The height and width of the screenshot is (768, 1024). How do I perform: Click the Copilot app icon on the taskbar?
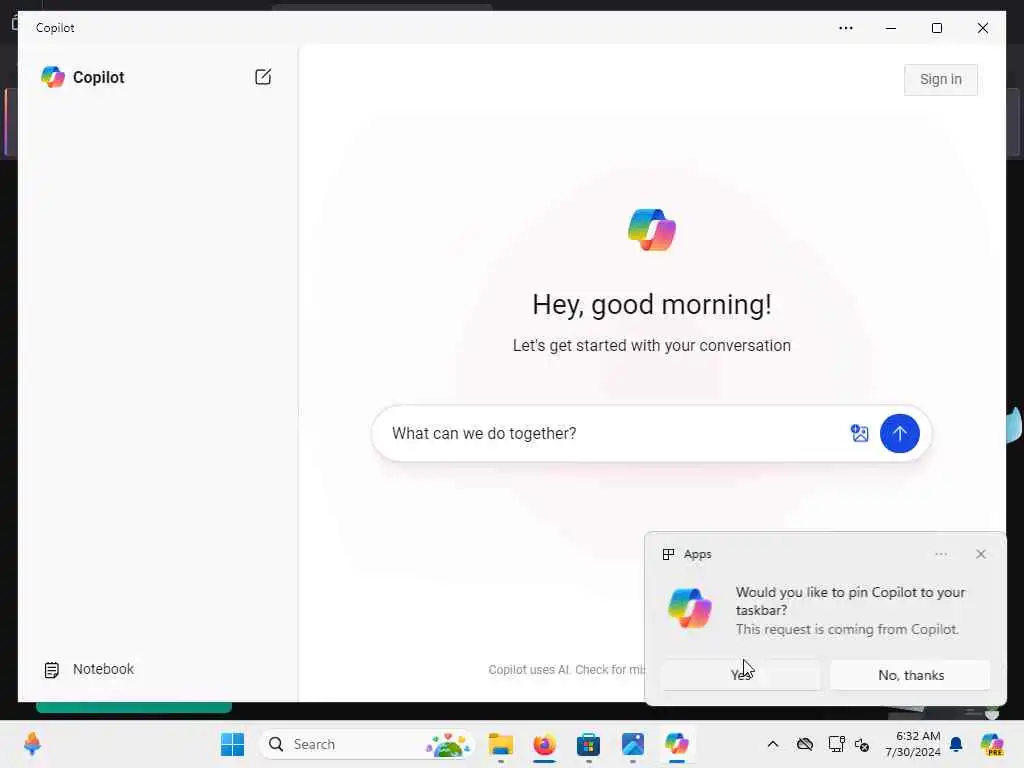[677, 744]
